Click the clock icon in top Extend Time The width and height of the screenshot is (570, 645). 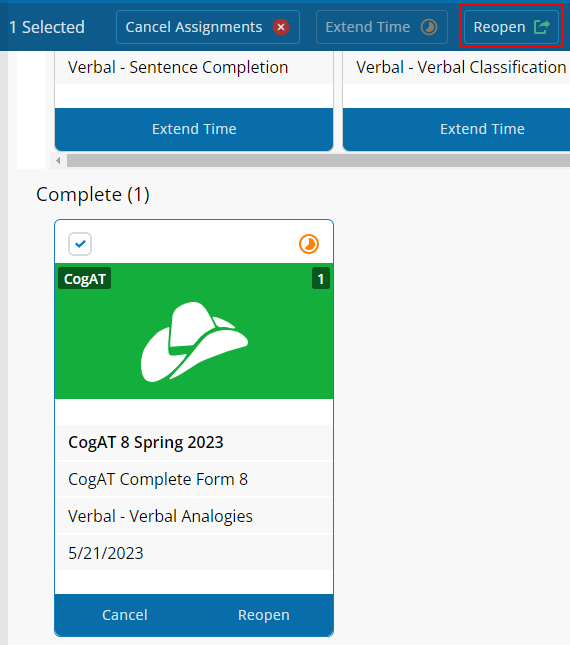point(429,27)
